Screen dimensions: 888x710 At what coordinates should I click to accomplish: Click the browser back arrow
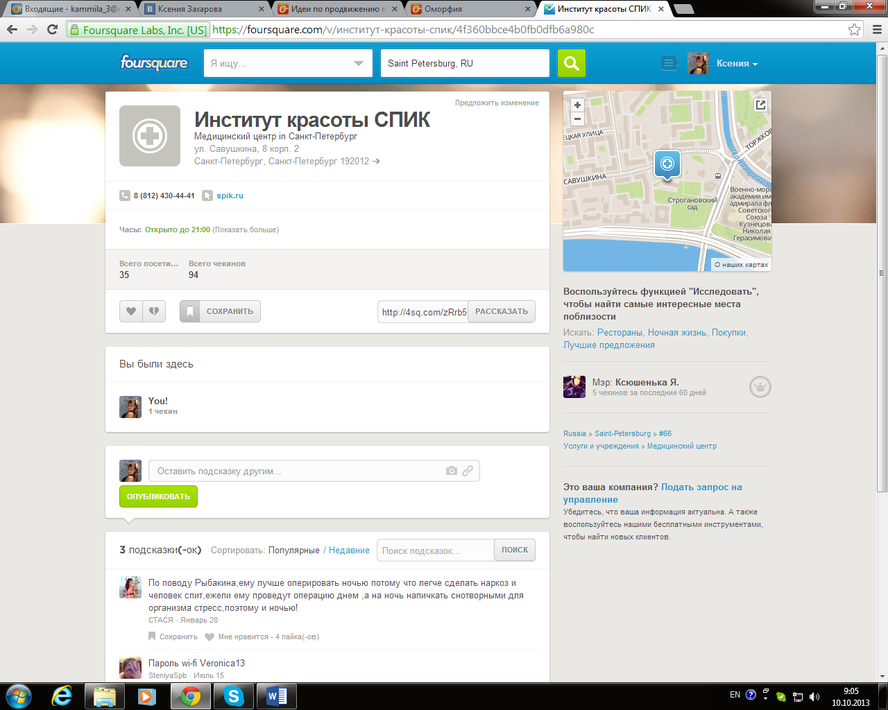pos(12,29)
